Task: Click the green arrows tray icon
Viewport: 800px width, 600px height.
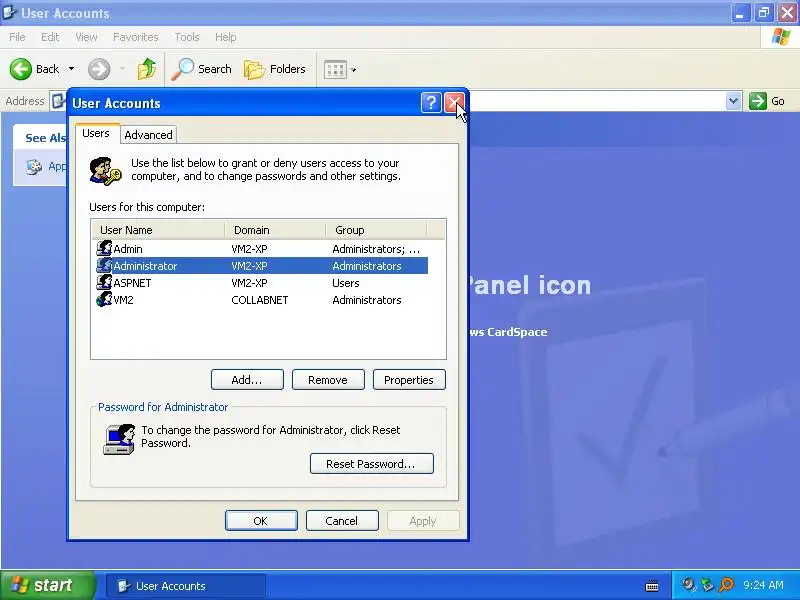Action: tap(707, 585)
